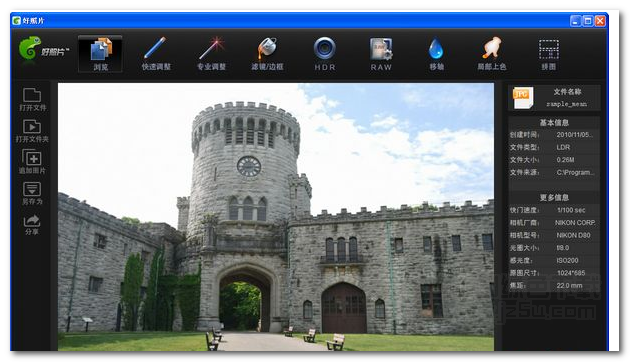This screenshot has width=630, height=362.
Task: Click the file size 0.26M value
Action: 565,160
